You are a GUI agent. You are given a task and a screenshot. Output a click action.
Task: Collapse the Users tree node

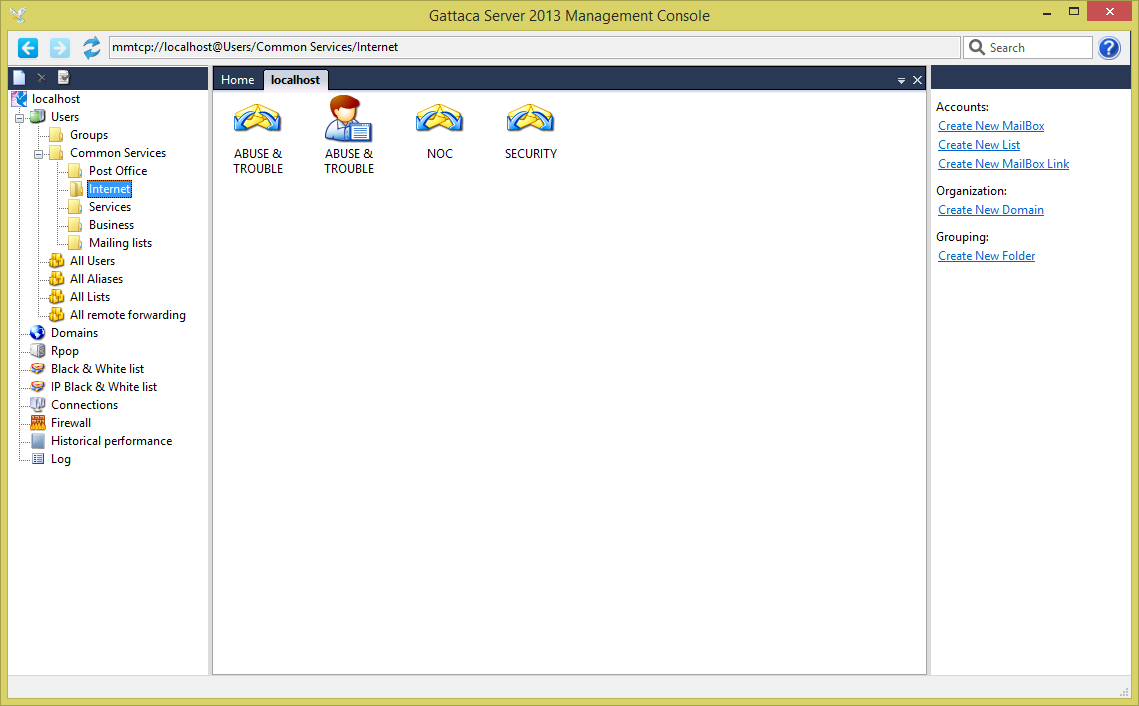(x=19, y=117)
